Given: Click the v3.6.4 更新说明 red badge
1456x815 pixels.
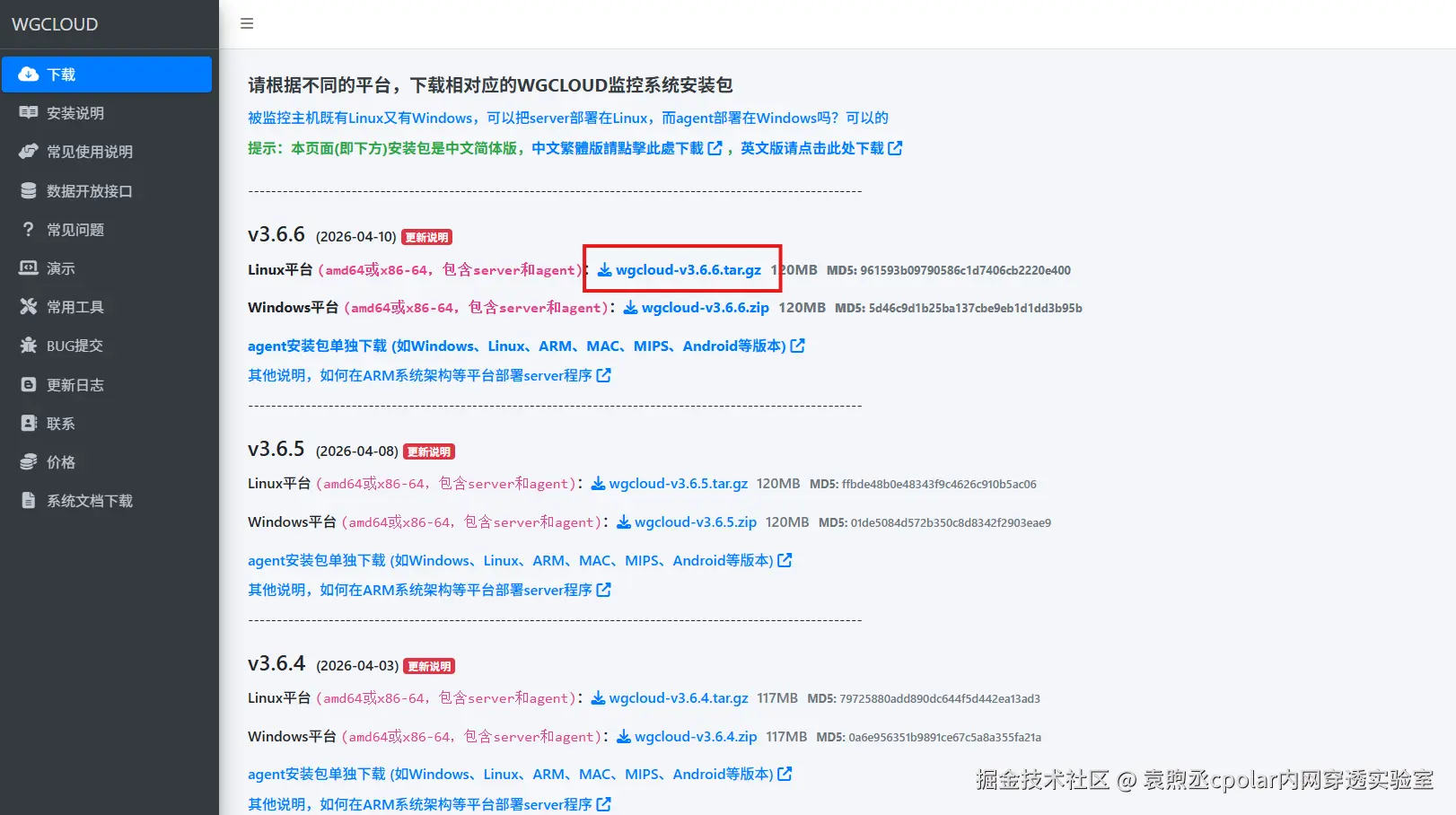Looking at the screenshot, I should [429, 666].
